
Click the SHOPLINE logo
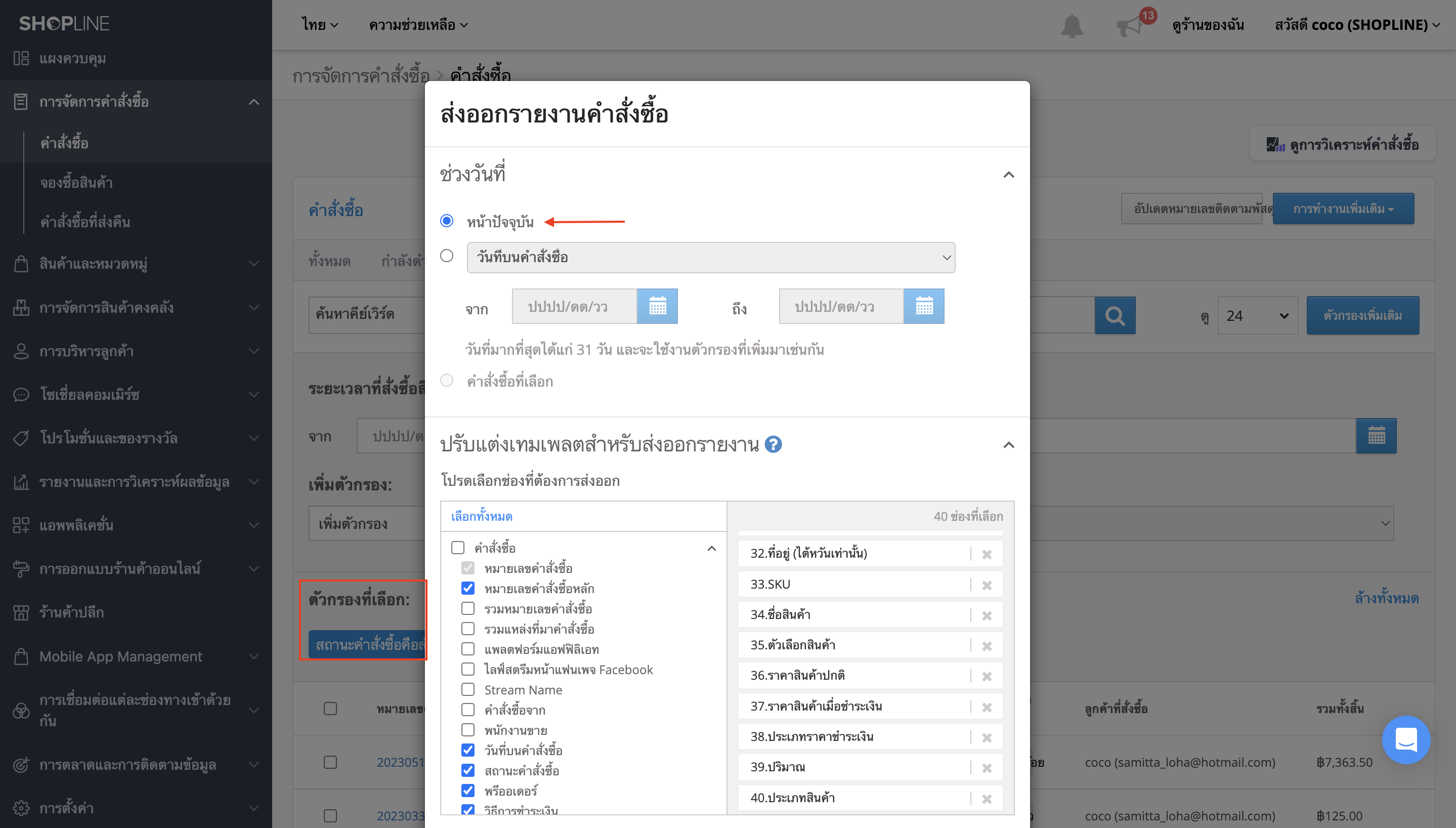64,23
